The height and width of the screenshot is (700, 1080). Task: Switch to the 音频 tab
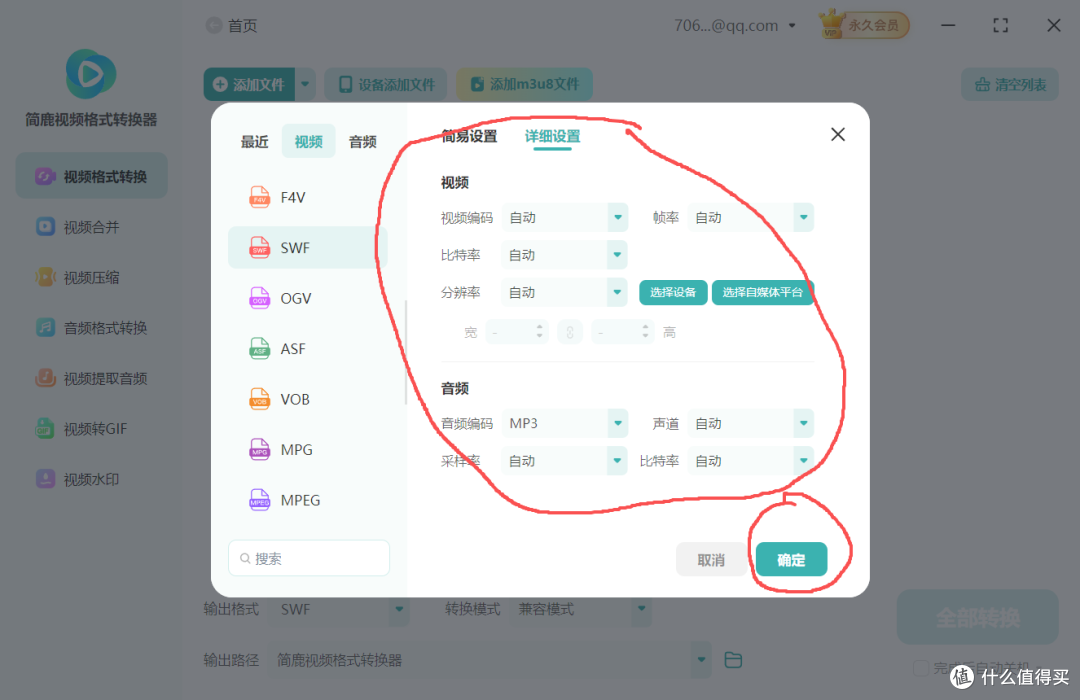(x=362, y=141)
